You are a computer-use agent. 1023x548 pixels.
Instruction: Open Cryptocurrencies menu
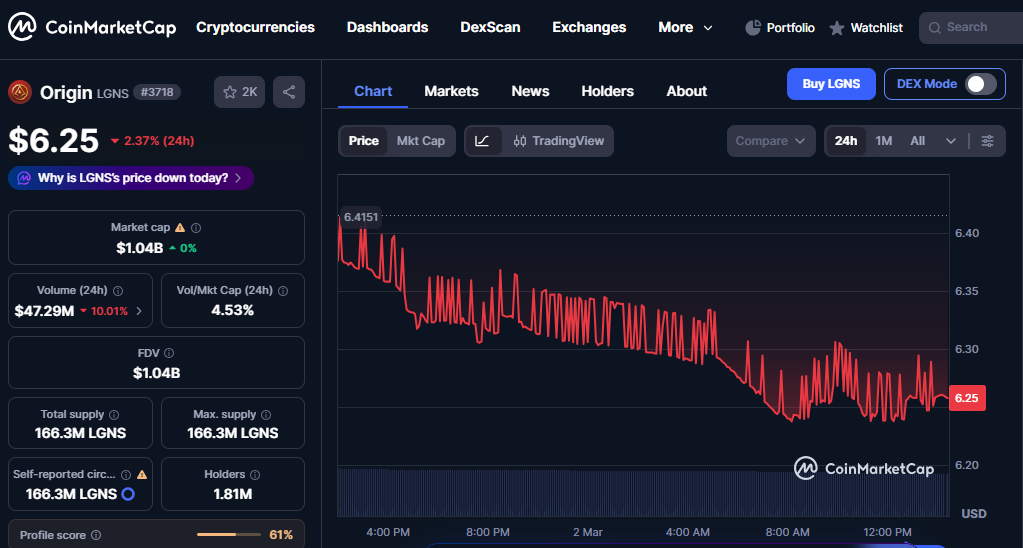(x=255, y=27)
